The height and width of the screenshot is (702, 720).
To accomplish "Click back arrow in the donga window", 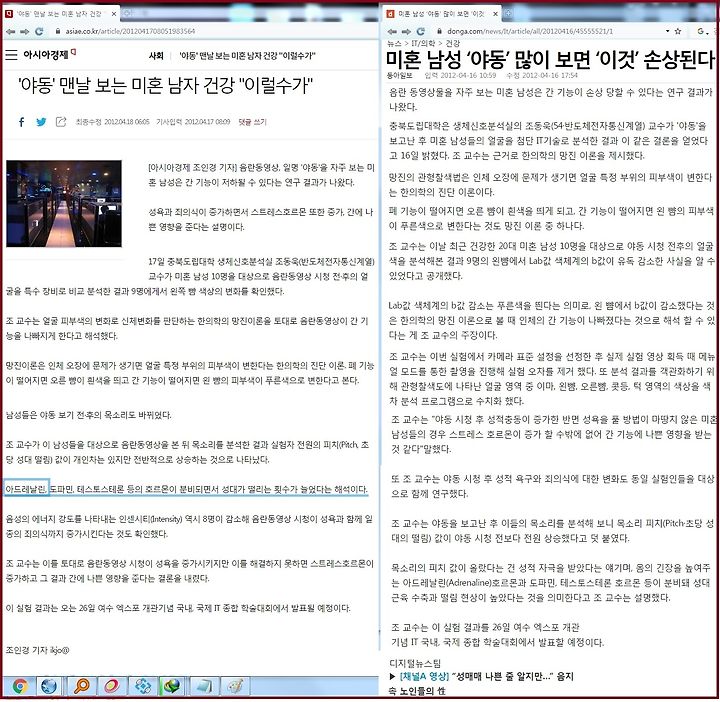I will point(392,31).
